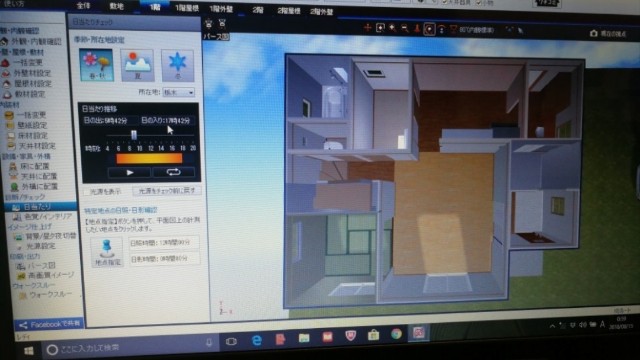Click the zoom out magnifier icon
This screenshot has width=640, height=360.
tap(404, 28)
